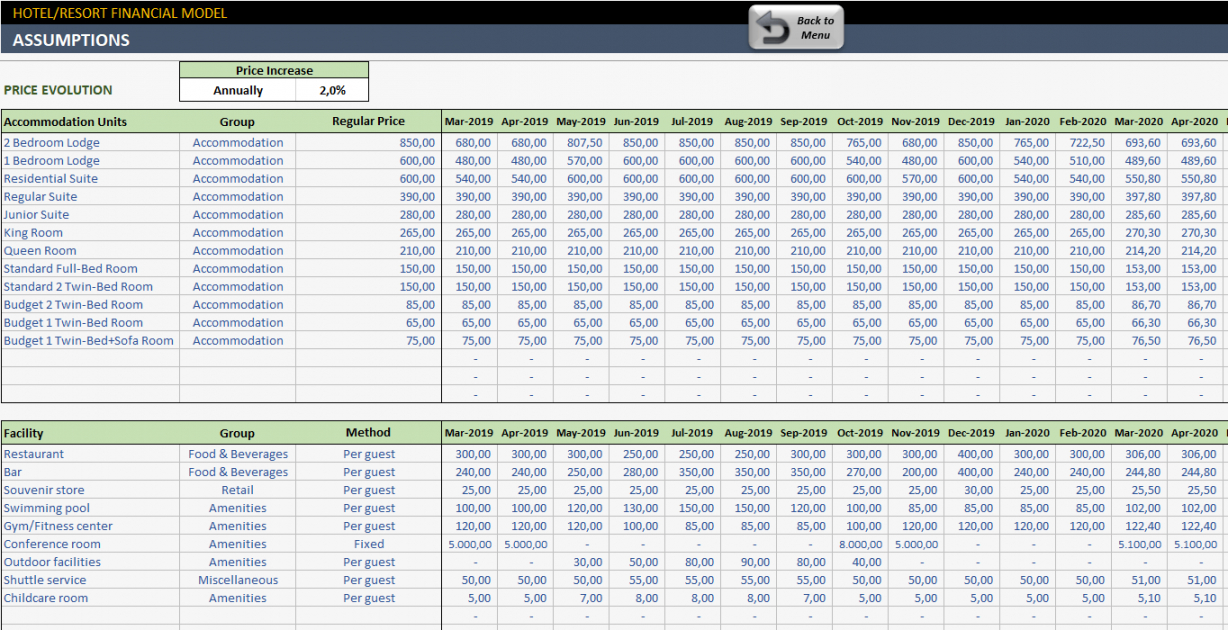The height and width of the screenshot is (630, 1228).
Task: Select the Residential Suite row label
Action: pos(51,179)
